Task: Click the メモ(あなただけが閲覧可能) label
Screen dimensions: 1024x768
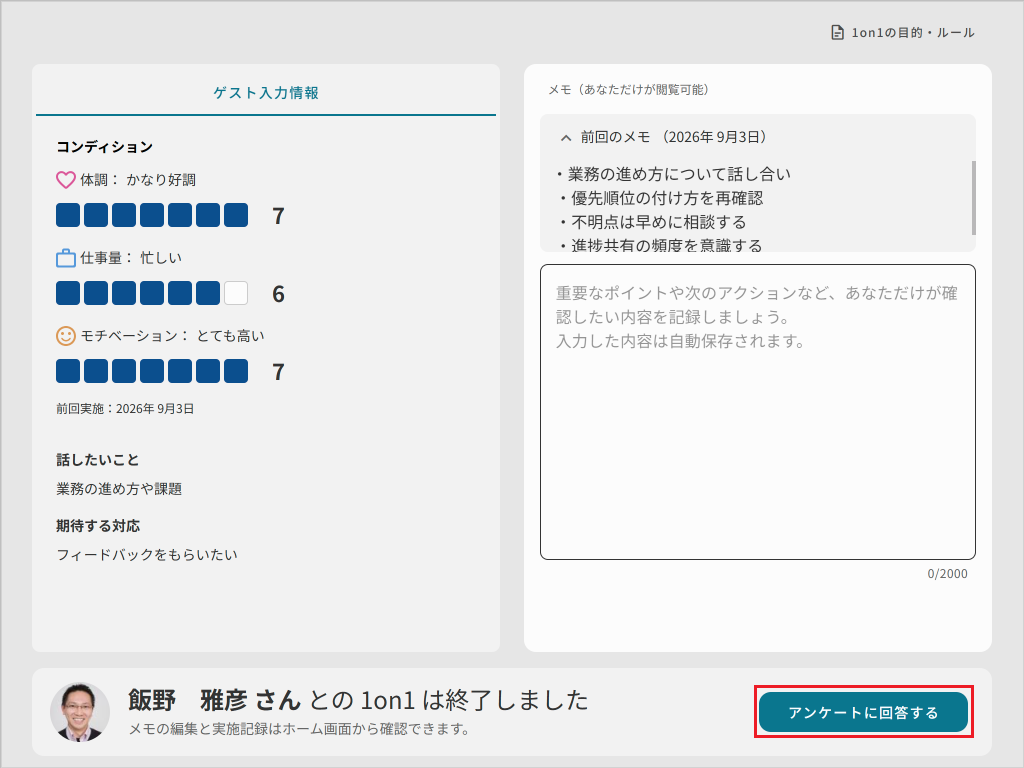Action: pos(628,89)
